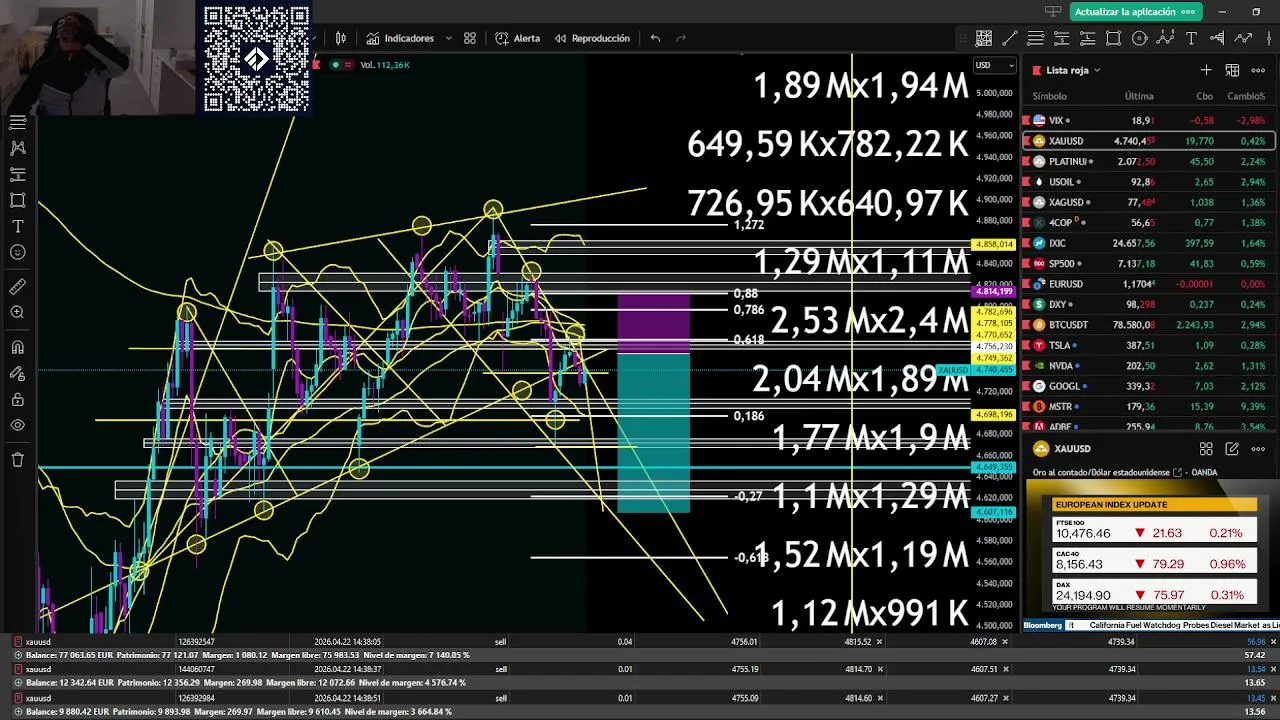Image resolution: width=1280 pixels, height=720 pixels.
Task: Sort watchlist by Cbo column
Action: point(1205,96)
